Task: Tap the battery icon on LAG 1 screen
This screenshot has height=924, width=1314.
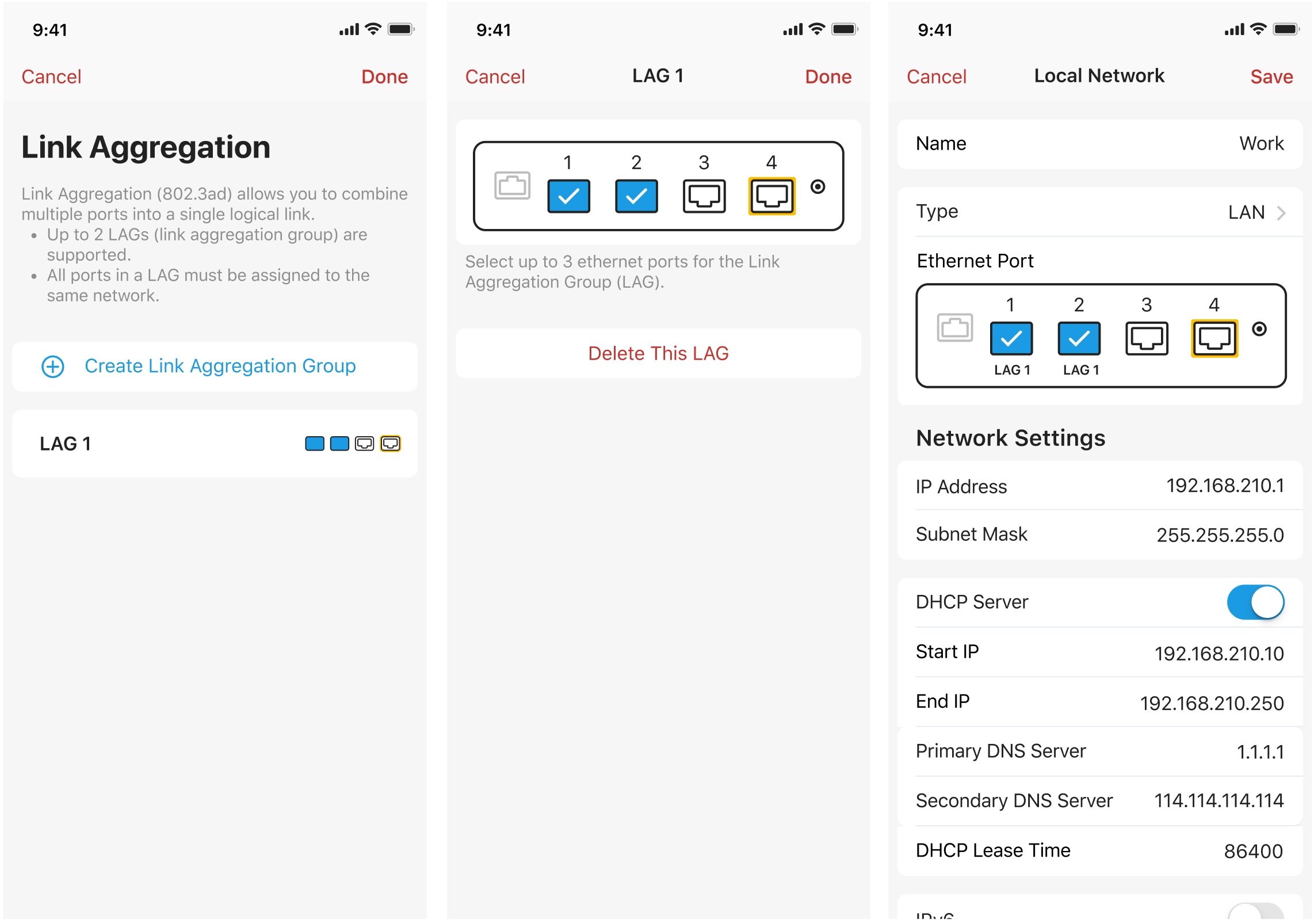Action: [845, 29]
